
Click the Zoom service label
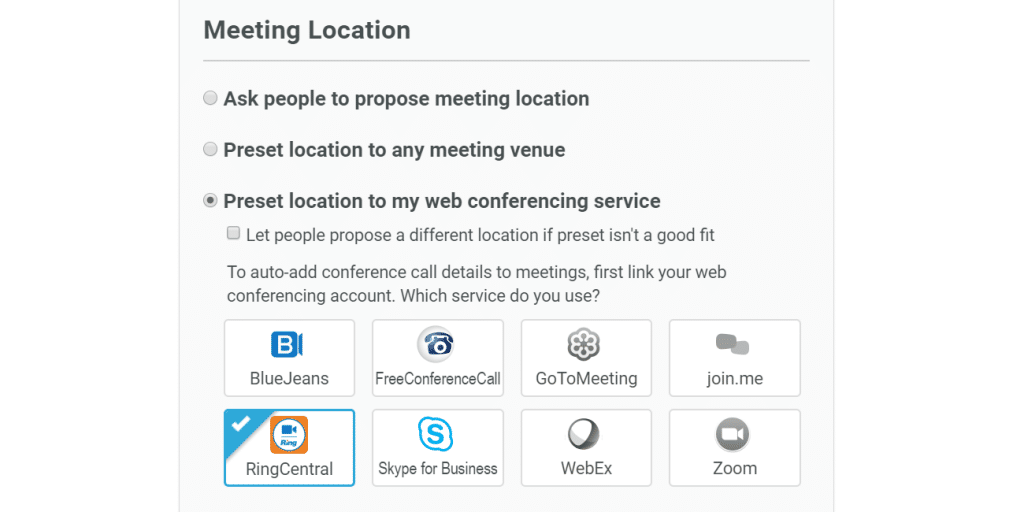click(735, 468)
